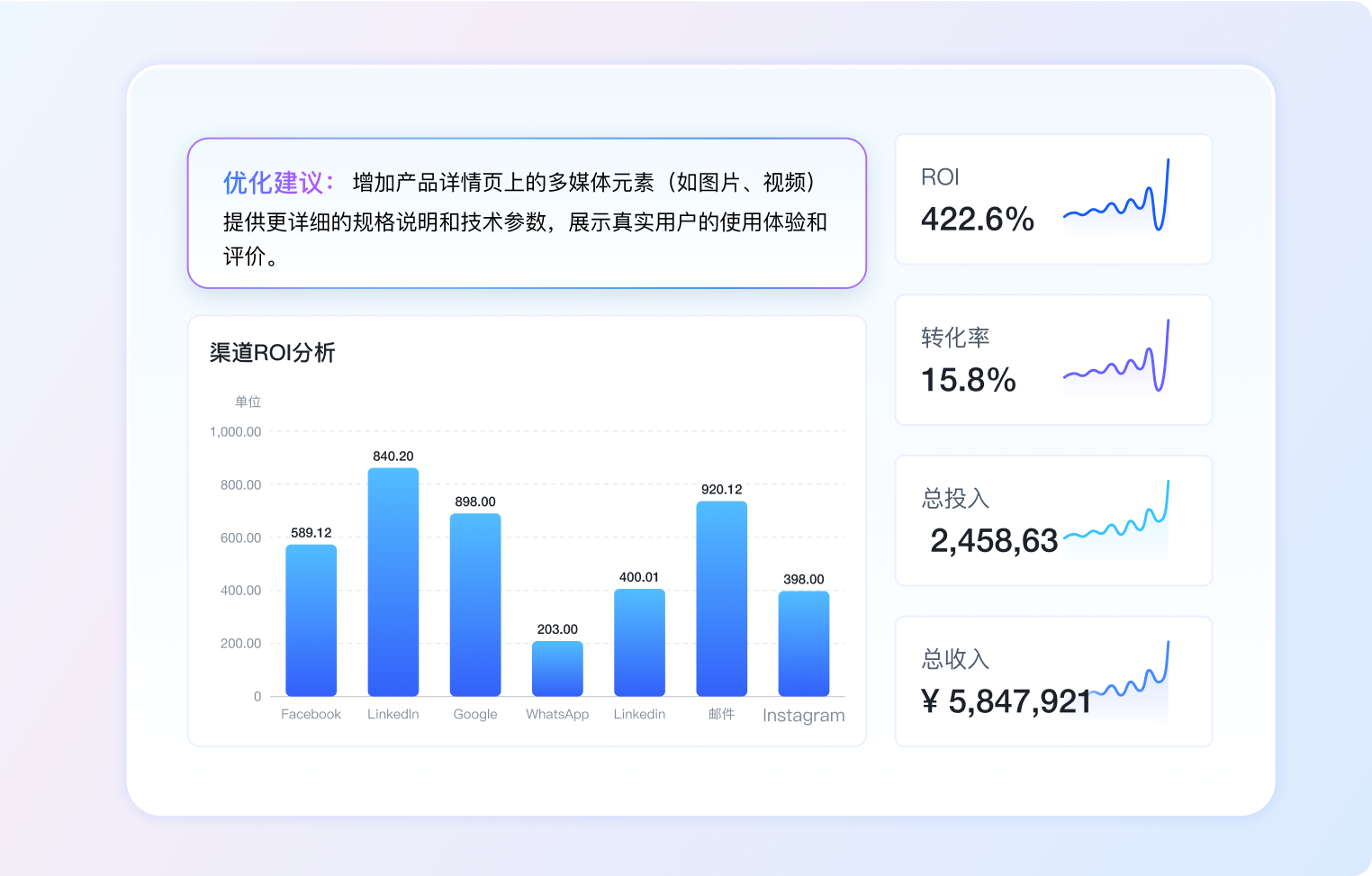The width and height of the screenshot is (1372, 876).
Task: Open the 总投入 metric card value
Action: [994, 540]
